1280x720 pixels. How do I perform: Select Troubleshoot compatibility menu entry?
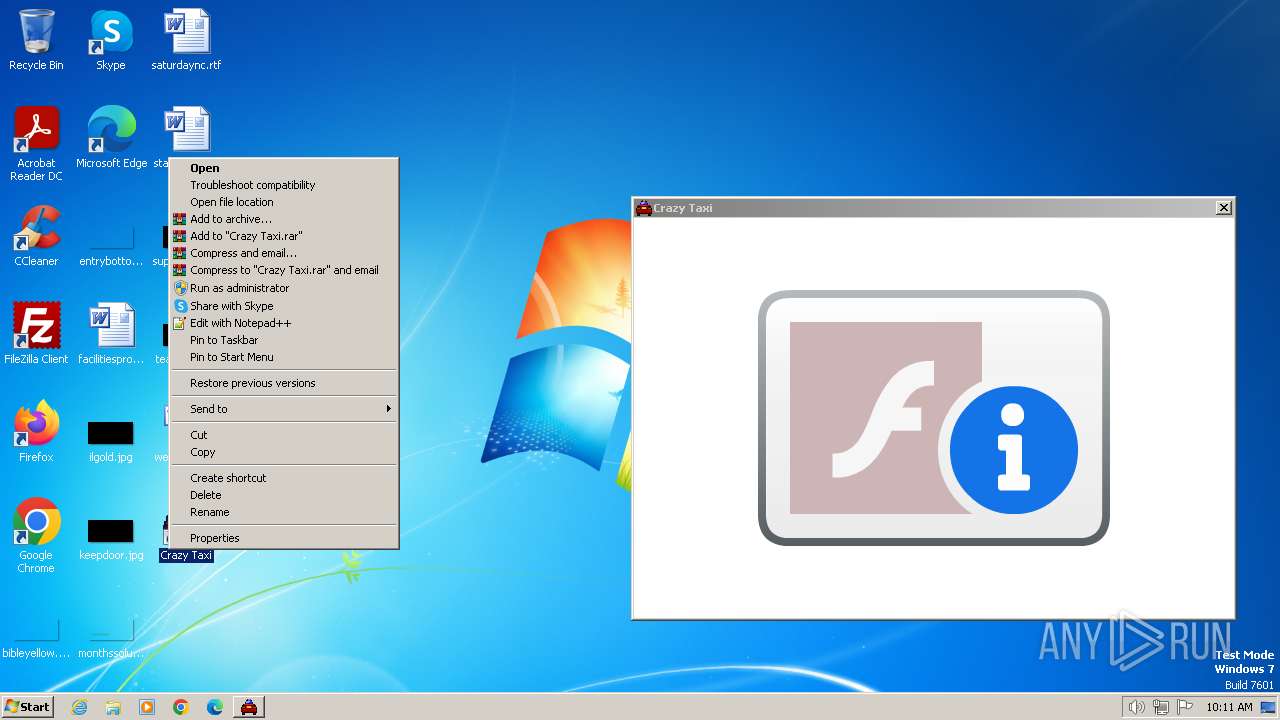pos(284,185)
